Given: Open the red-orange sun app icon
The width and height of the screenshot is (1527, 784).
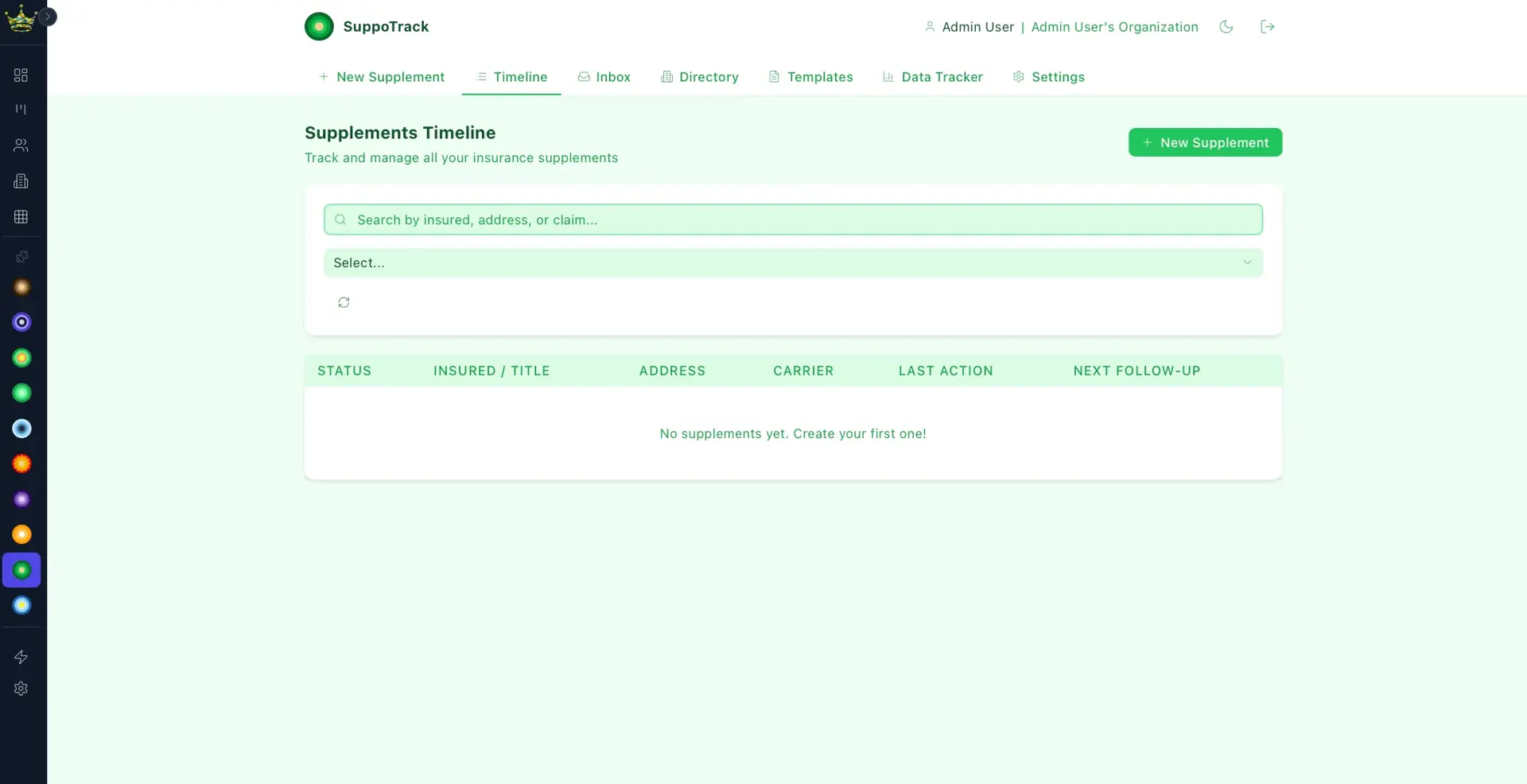Looking at the screenshot, I should pyautogui.click(x=21, y=464).
